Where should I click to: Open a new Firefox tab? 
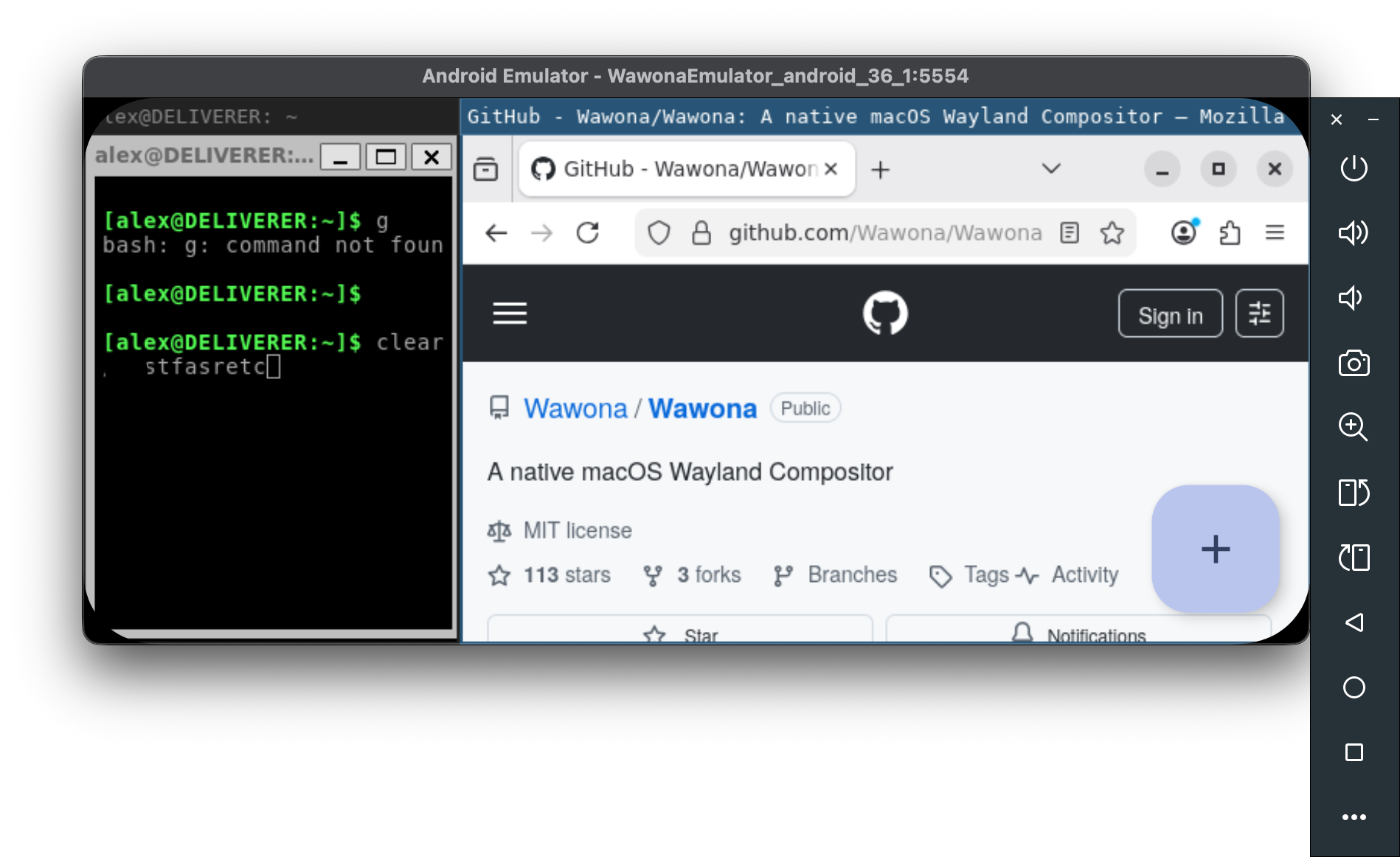point(880,170)
